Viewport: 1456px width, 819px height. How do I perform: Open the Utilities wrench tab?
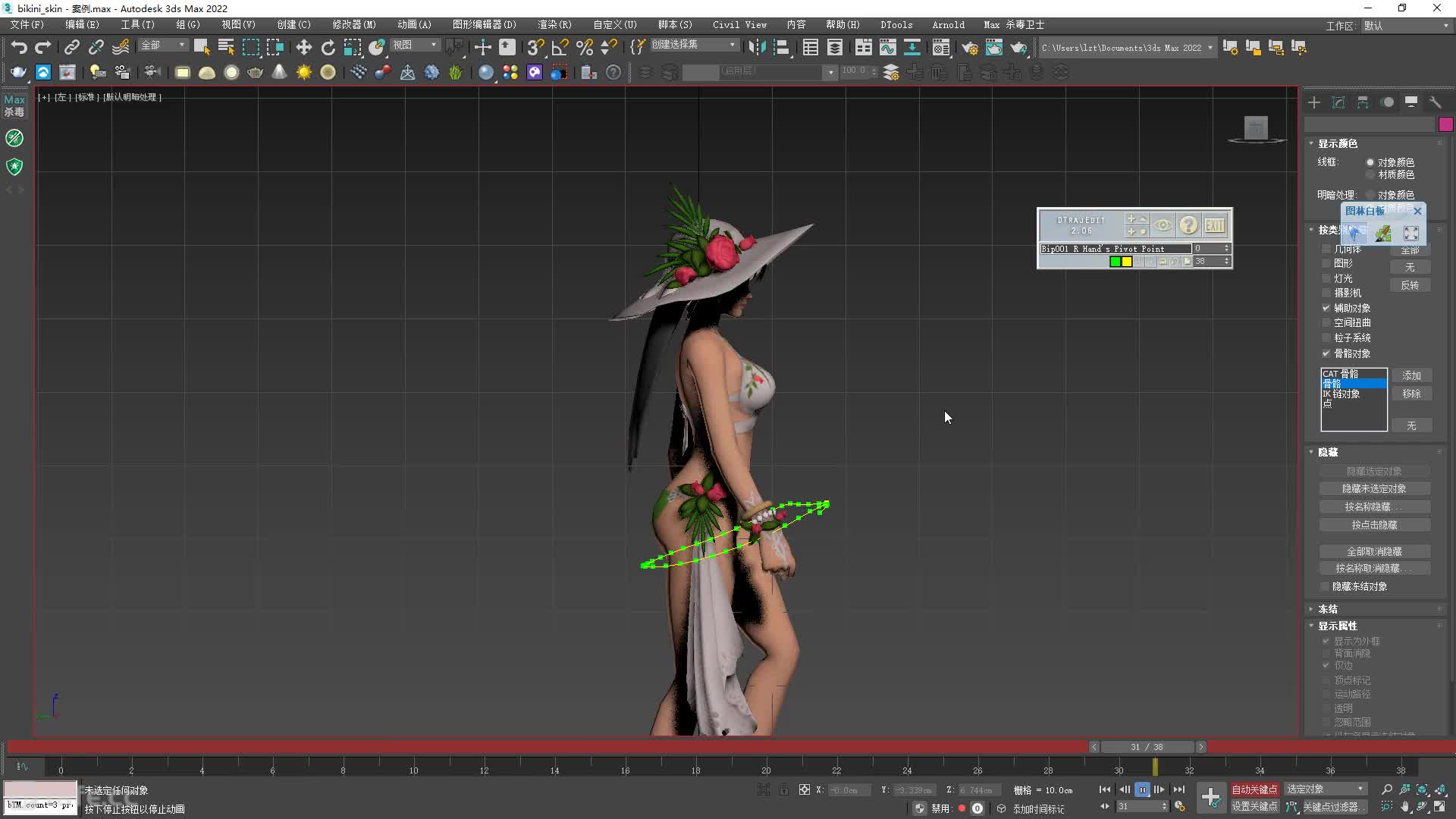click(x=1436, y=102)
